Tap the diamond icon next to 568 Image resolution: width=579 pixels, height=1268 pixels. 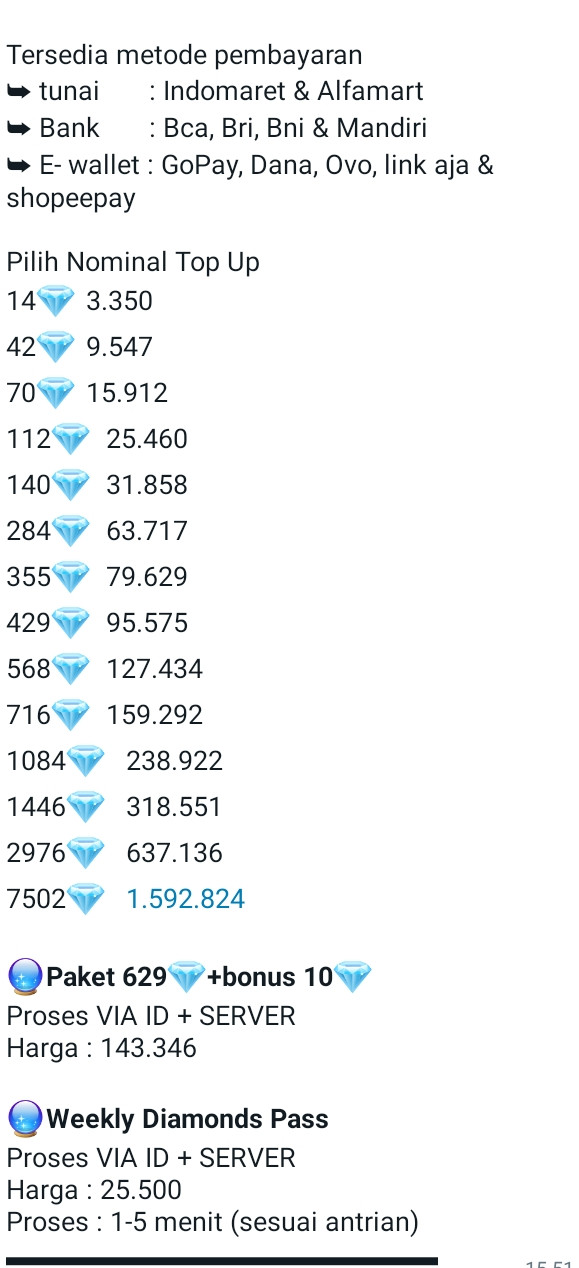(x=70, y=669)
